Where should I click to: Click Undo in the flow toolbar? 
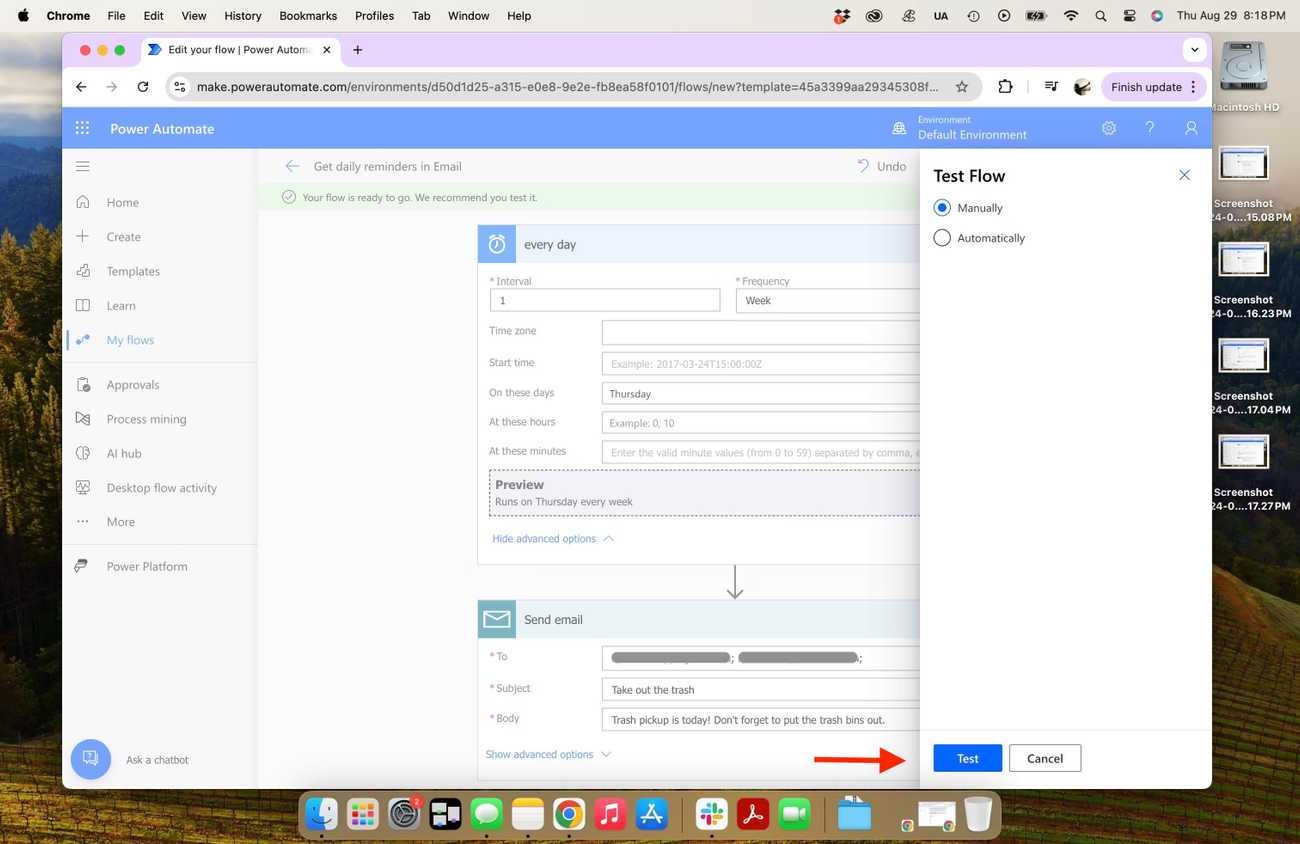881,166
